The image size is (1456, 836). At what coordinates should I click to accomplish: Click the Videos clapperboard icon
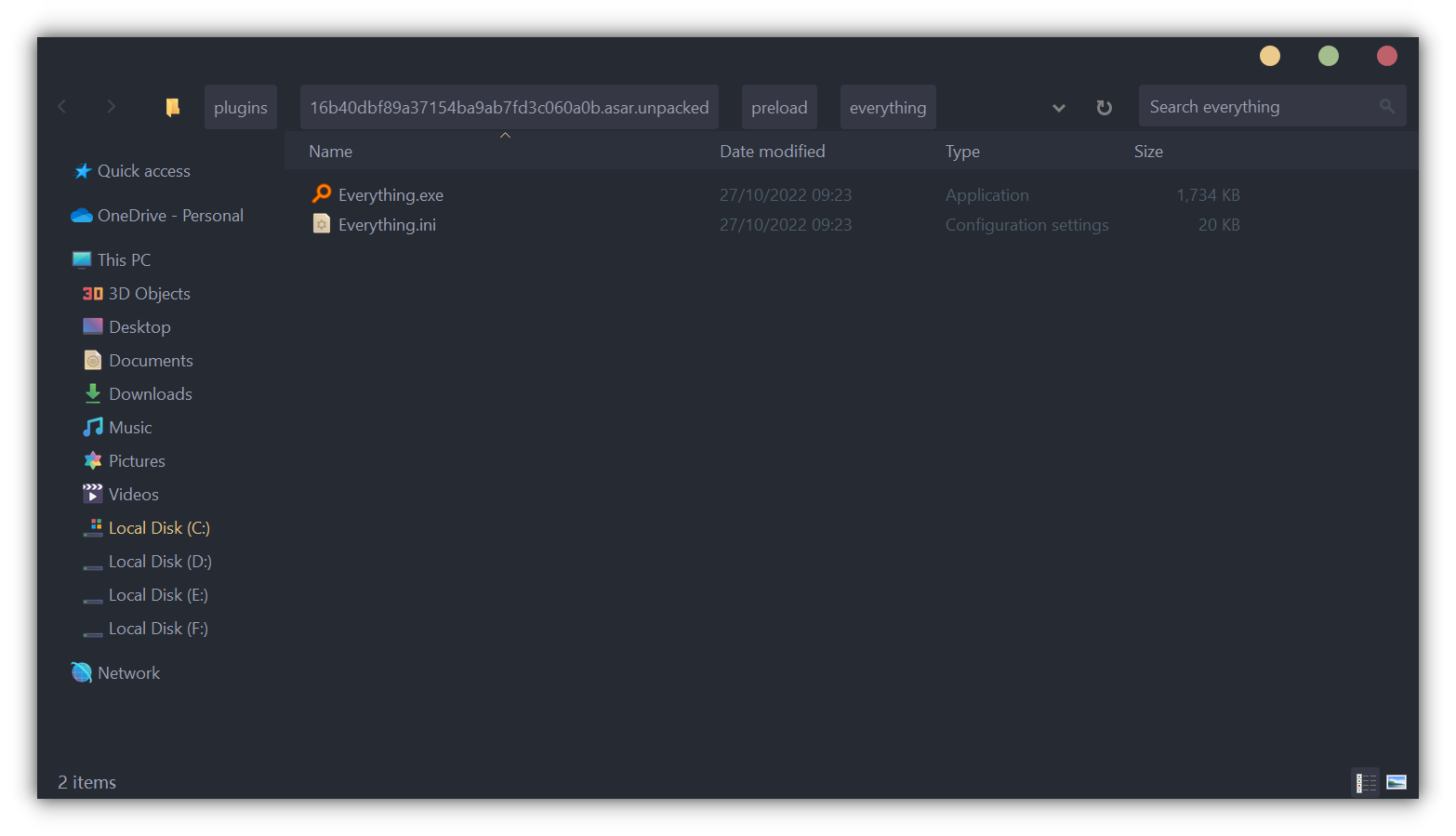[x=93, y=493]
